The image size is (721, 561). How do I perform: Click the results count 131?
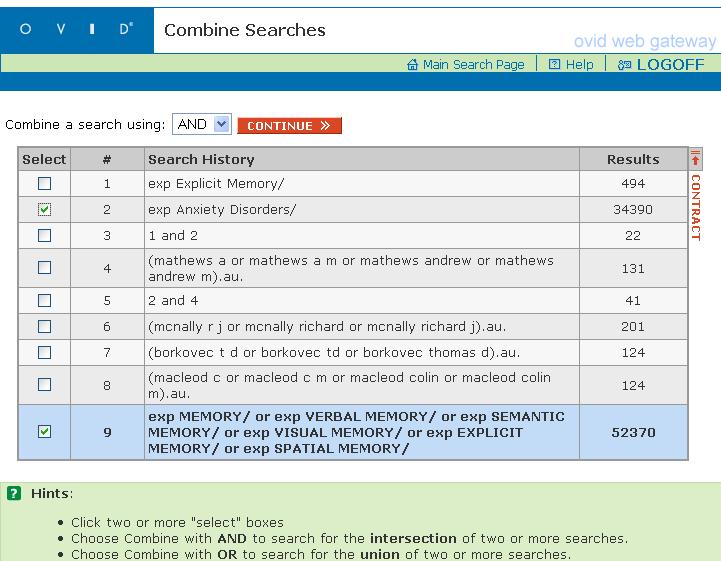[633, 269]
